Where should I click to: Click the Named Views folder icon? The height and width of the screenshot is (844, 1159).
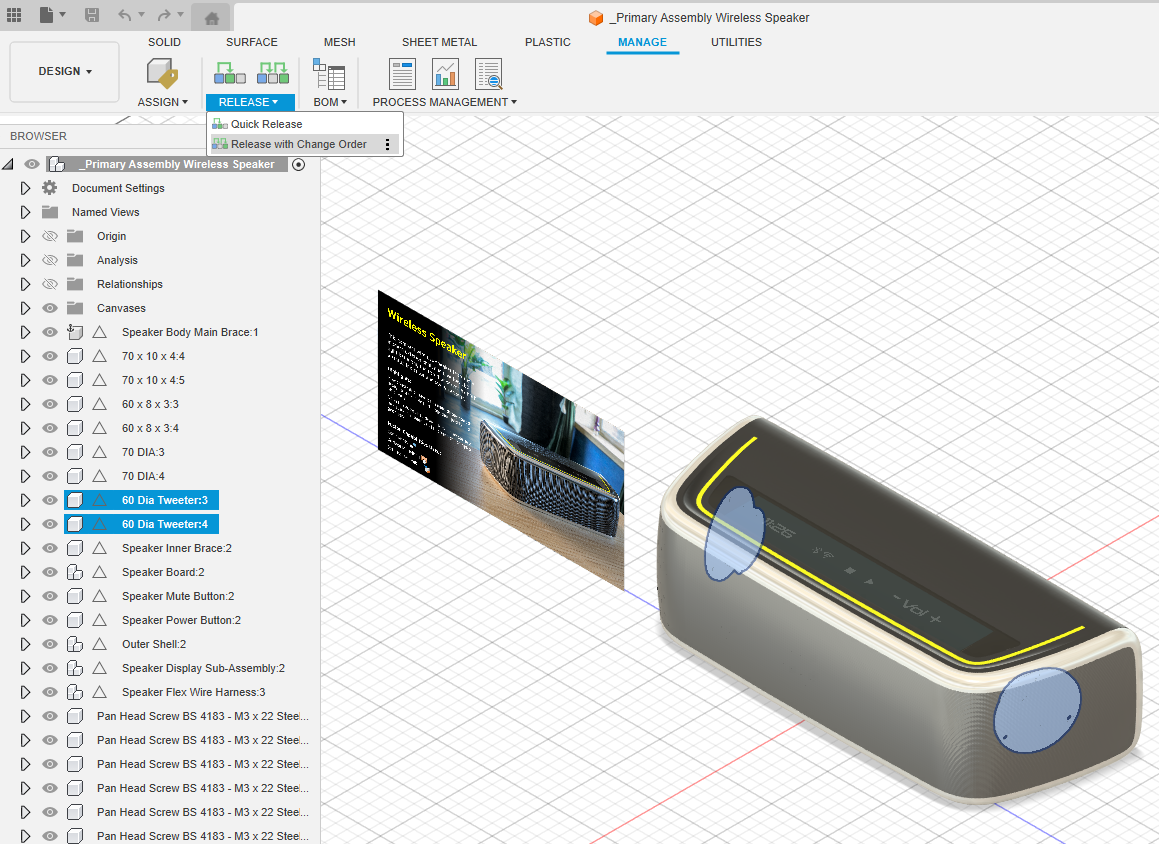[x=50, y=212]
